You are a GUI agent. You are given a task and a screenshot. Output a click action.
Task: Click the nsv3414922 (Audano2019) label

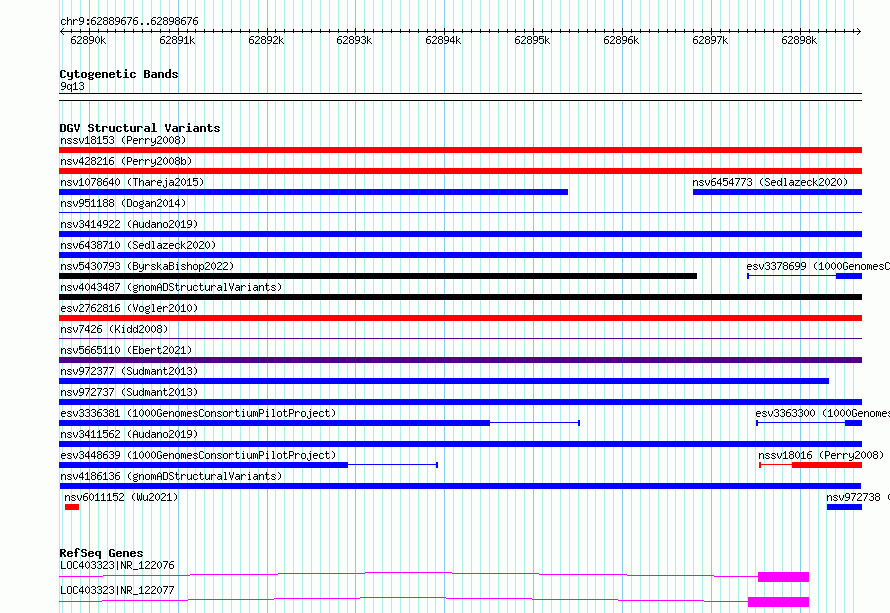point(129,224)
